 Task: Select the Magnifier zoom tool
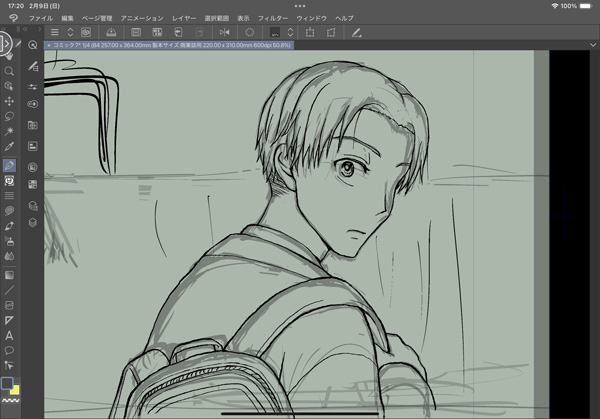click(9, 71)
